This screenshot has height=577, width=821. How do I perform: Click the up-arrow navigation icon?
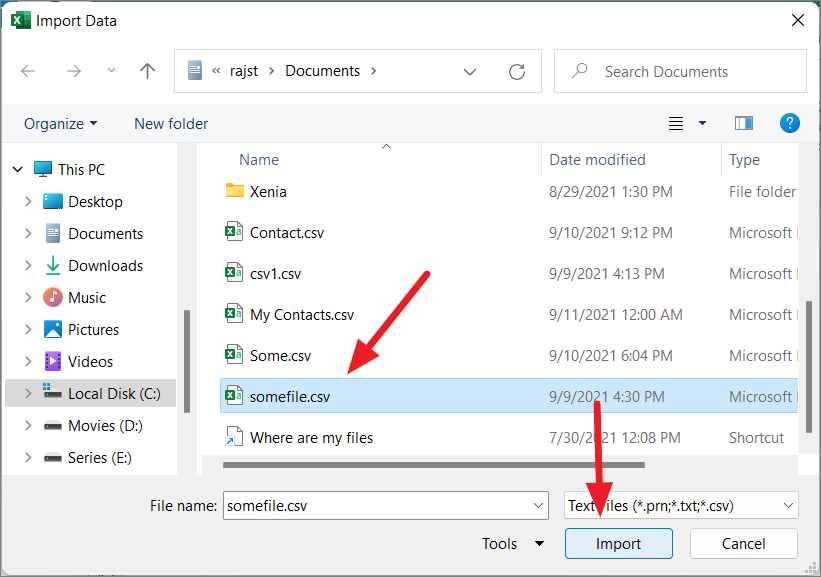[147, 71]
